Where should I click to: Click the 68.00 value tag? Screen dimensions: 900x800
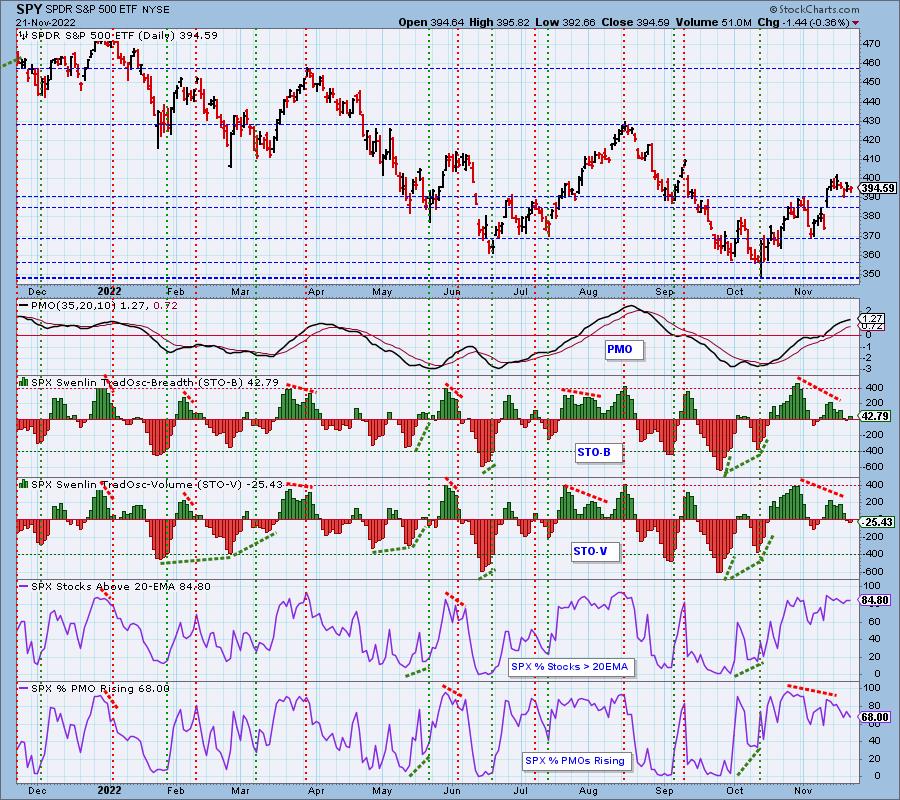(875, 717)
